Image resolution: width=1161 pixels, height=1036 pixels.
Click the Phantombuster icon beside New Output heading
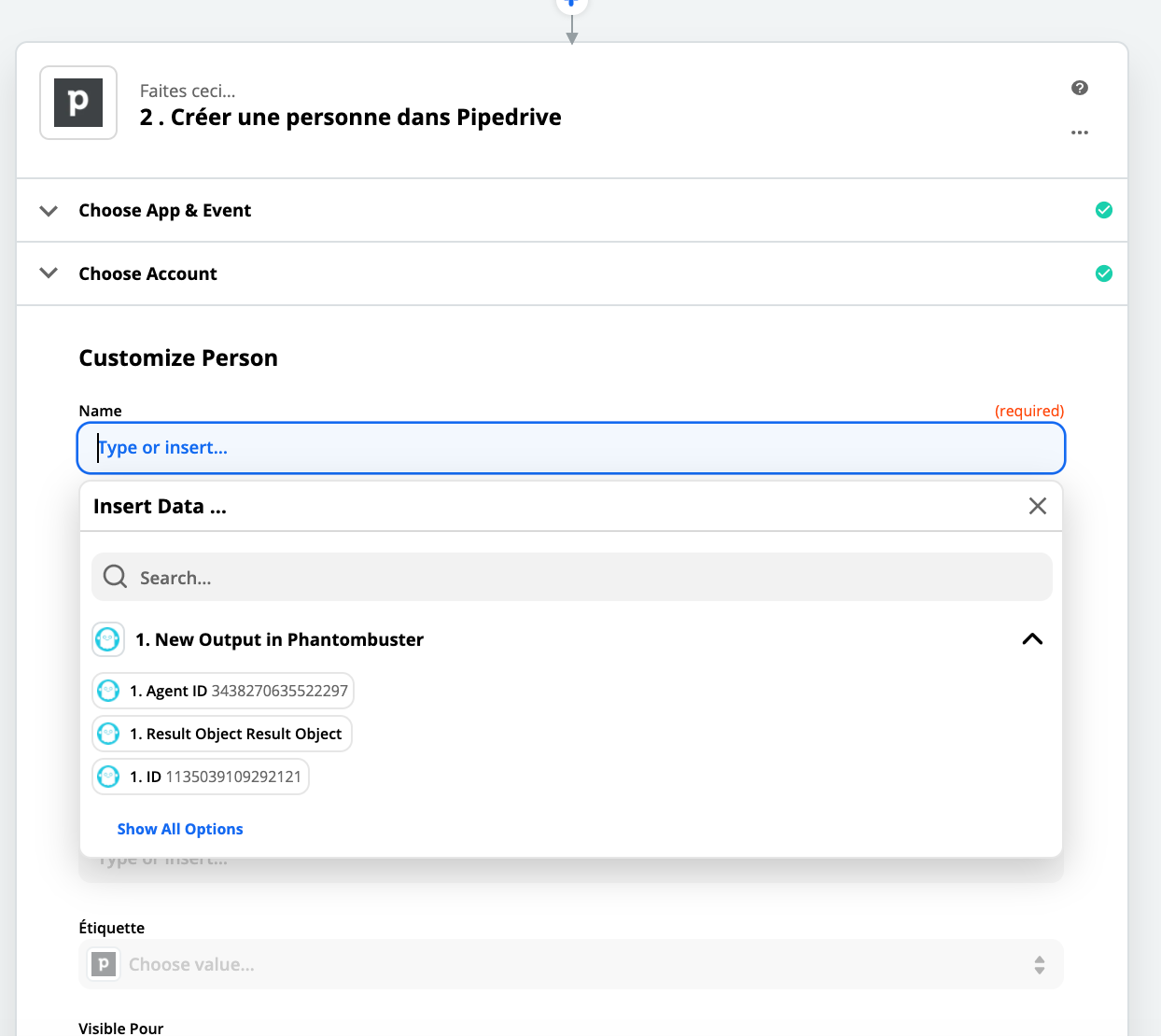pyautogui.click(x=108, y=639)
